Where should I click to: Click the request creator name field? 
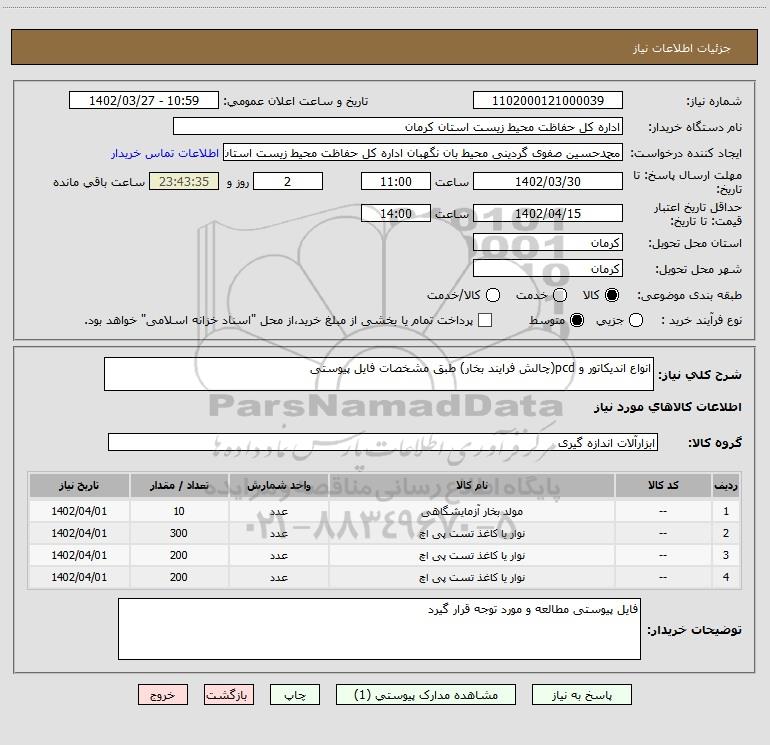coord(423,152)
